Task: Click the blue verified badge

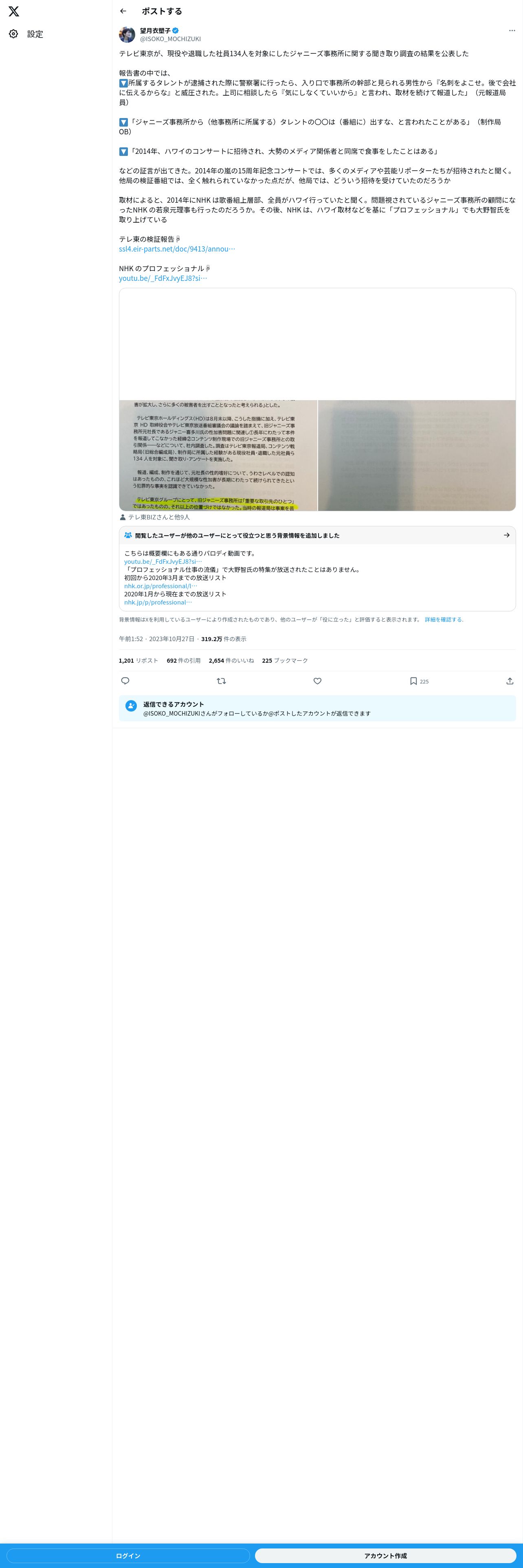Action: click(175, 31)
